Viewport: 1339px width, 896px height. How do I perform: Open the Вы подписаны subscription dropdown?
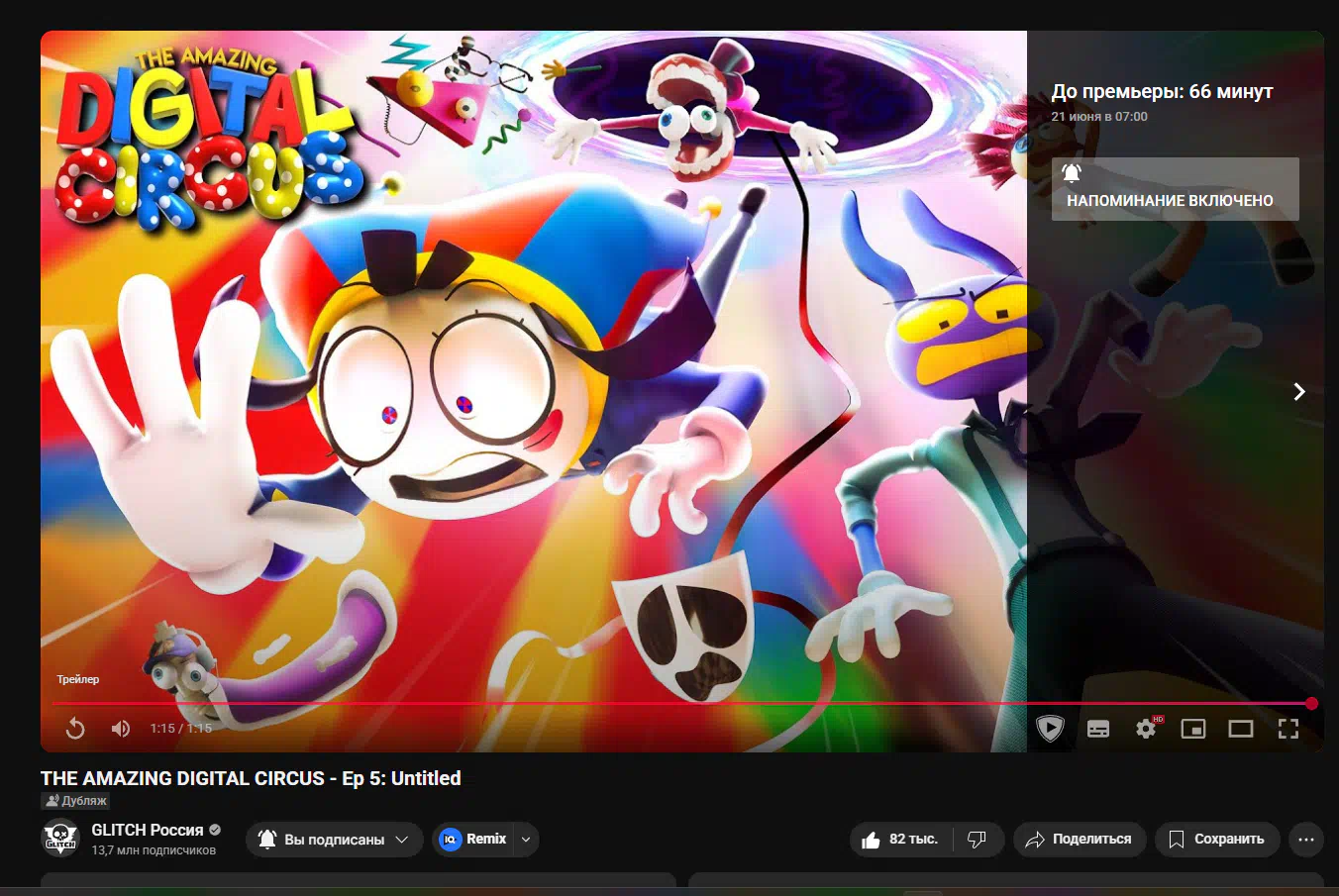334,840
